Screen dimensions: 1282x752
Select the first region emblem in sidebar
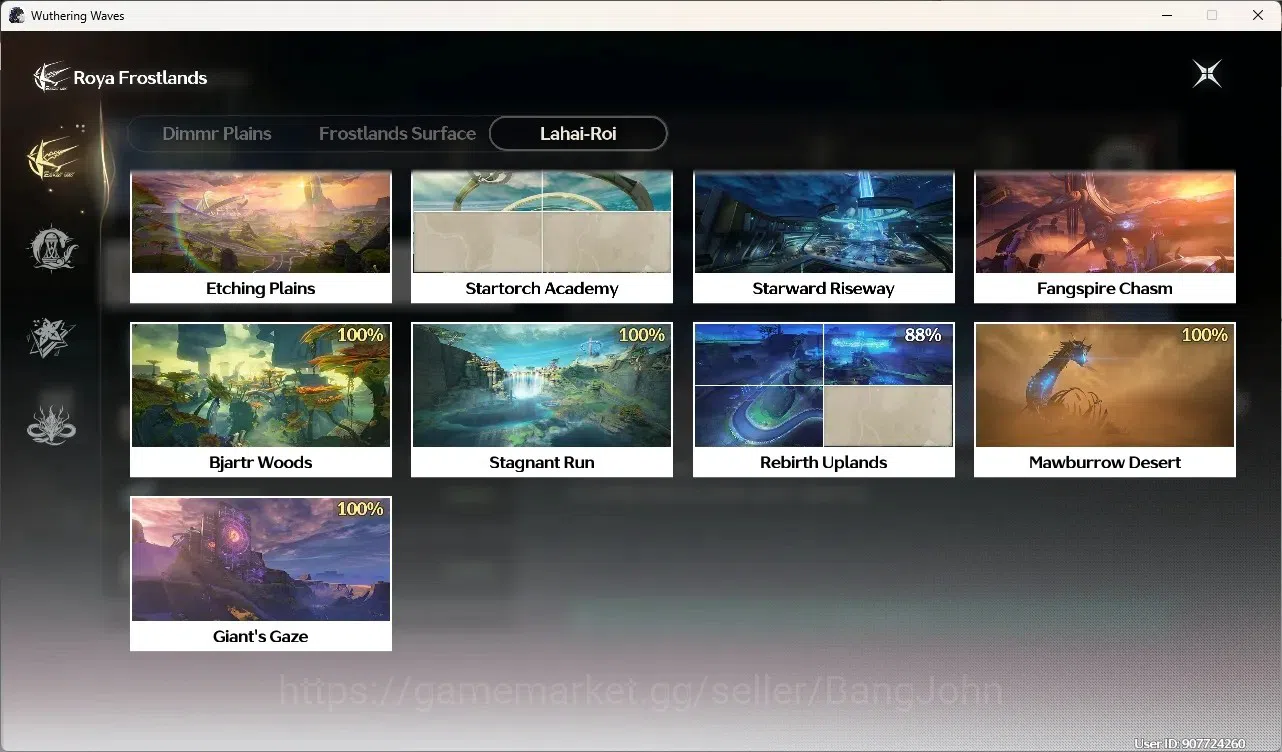click(x=52, y=158)
